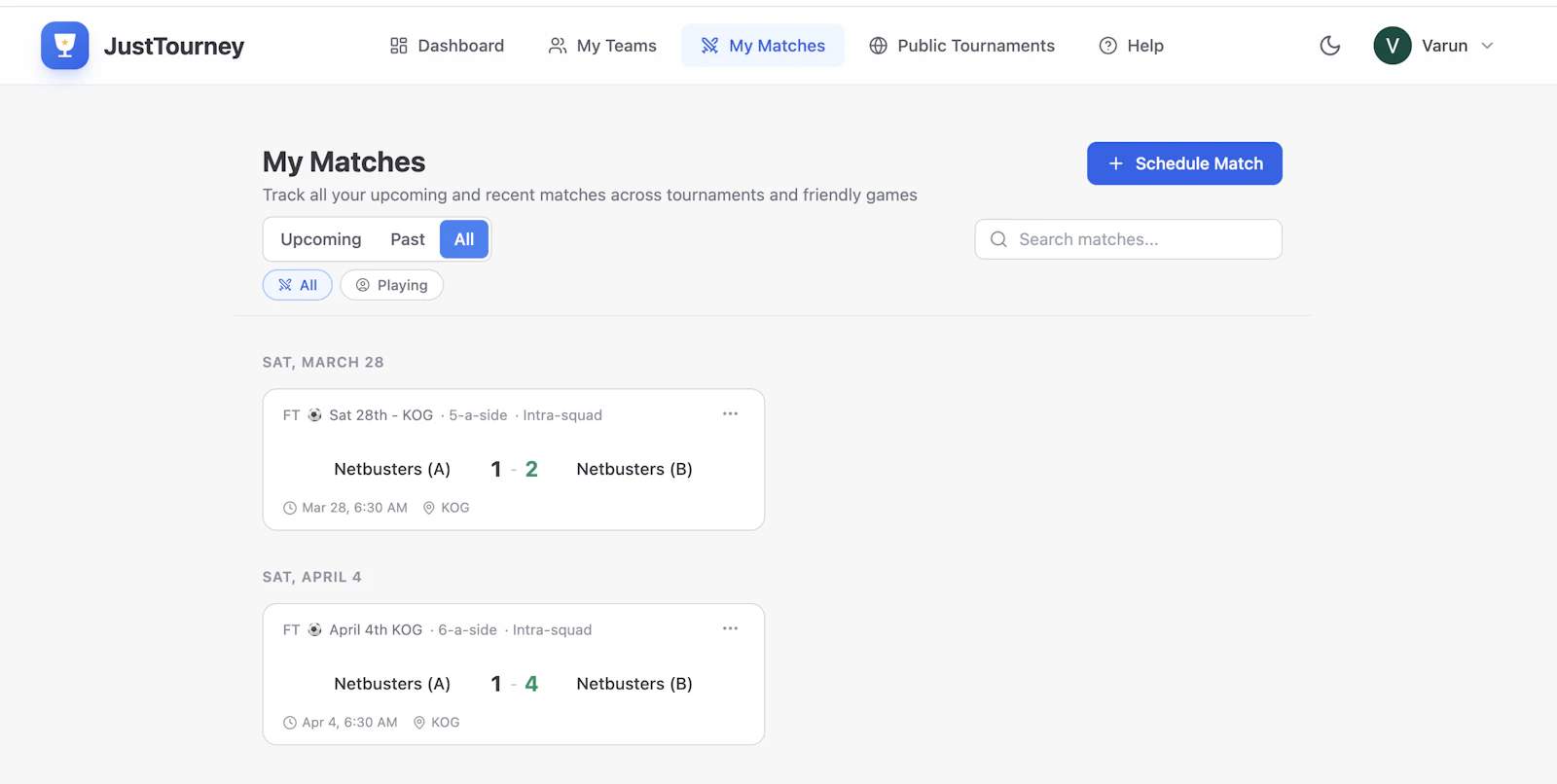Switch to the Upcoming tab
The width and height of the screenshot is (1557, 784).
pyautogui.click(x=321, y=239)
